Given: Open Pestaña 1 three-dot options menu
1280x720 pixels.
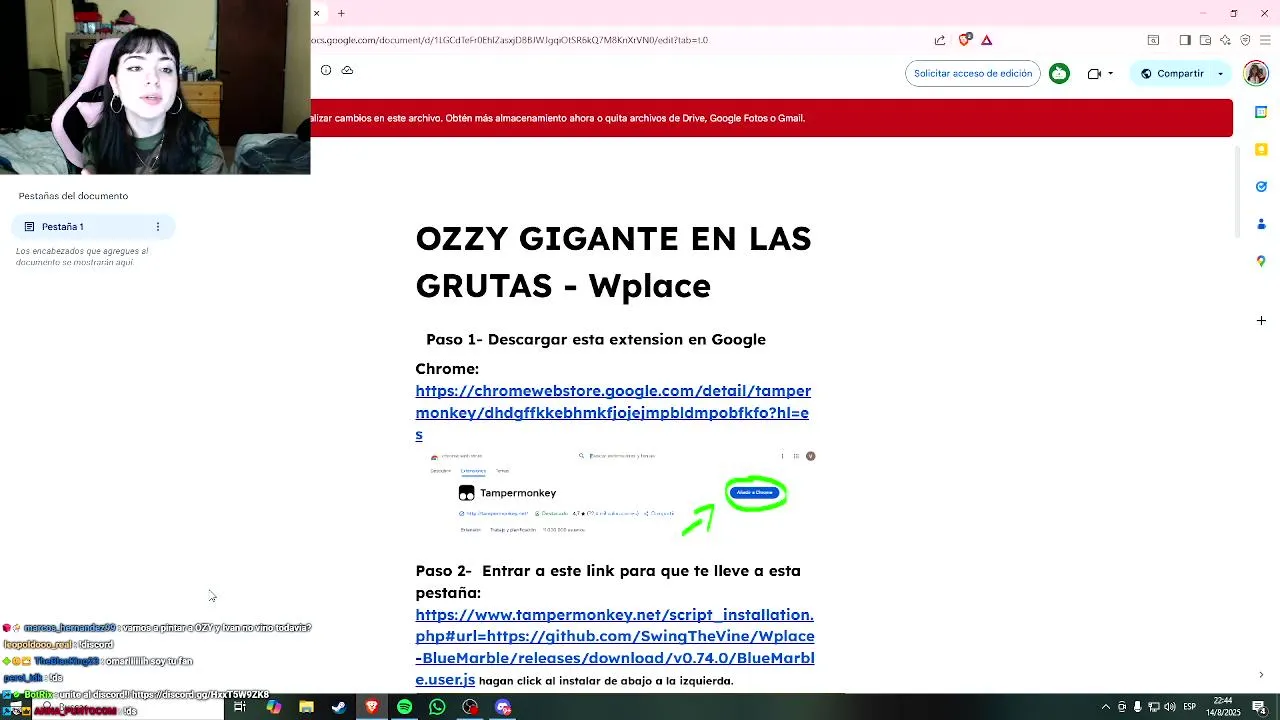Looking at the screenshot, I should [x=157, y=227].
